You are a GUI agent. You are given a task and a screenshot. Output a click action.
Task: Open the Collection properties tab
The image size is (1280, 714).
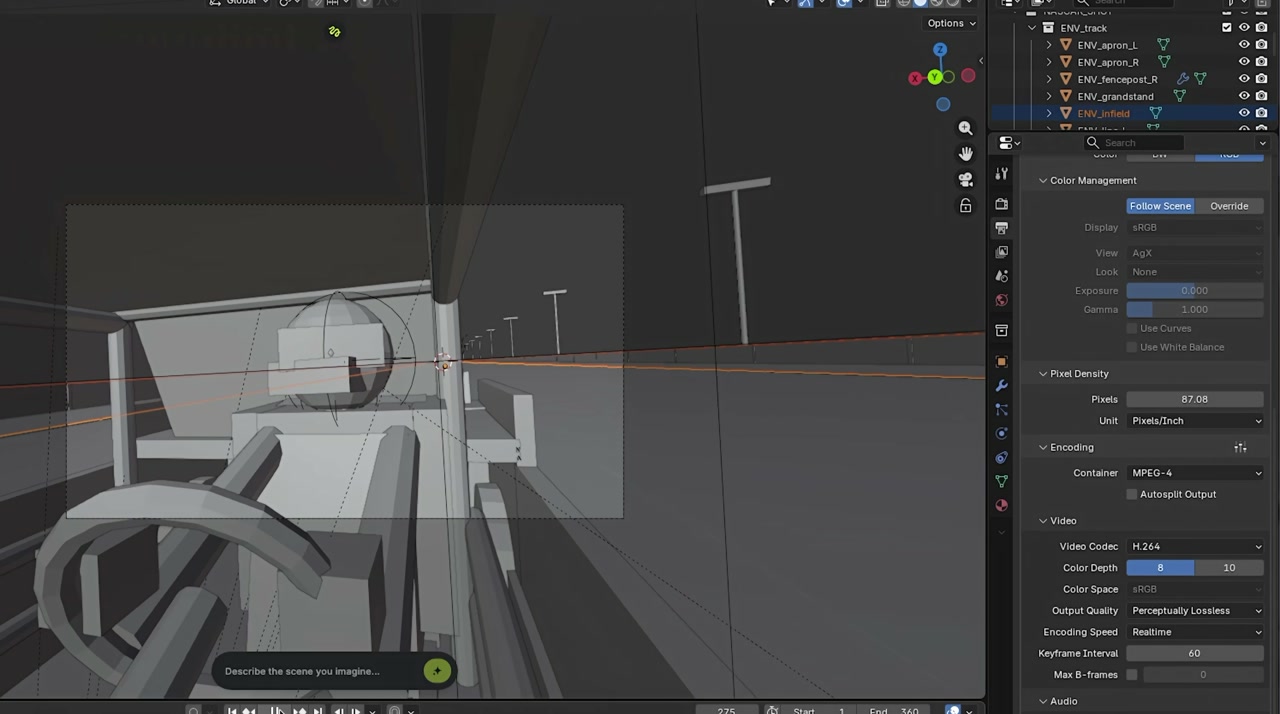click(1001, 330)
